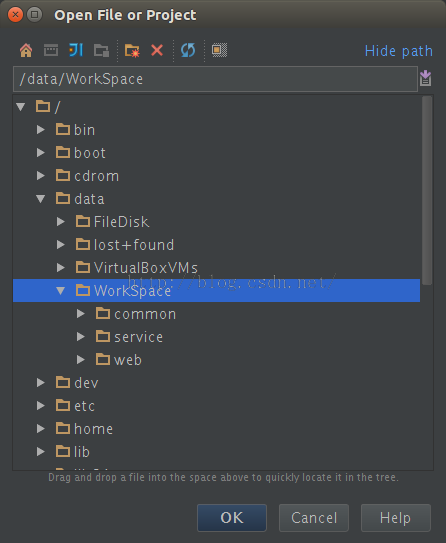Refresh the file tree
Image resolution: width=446 pixels, height=543 pixels.
tap(188, 50)
